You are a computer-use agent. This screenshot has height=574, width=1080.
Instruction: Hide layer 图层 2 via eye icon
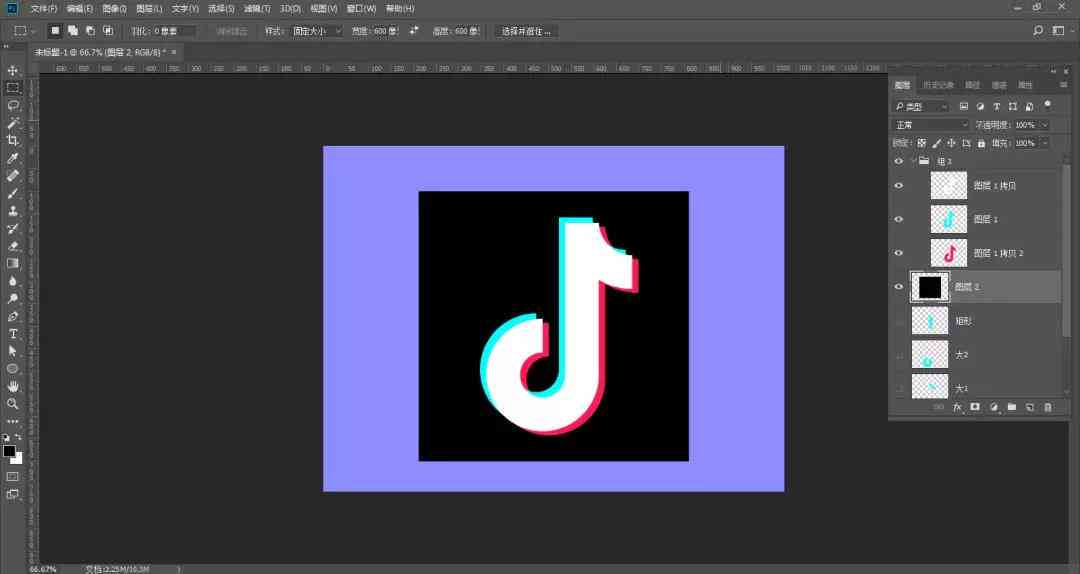[898, 287]
